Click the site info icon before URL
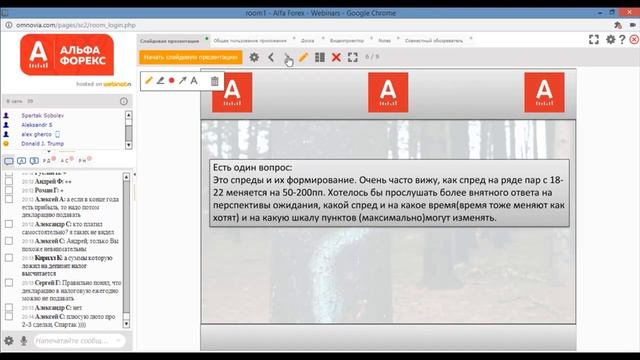 9,25
